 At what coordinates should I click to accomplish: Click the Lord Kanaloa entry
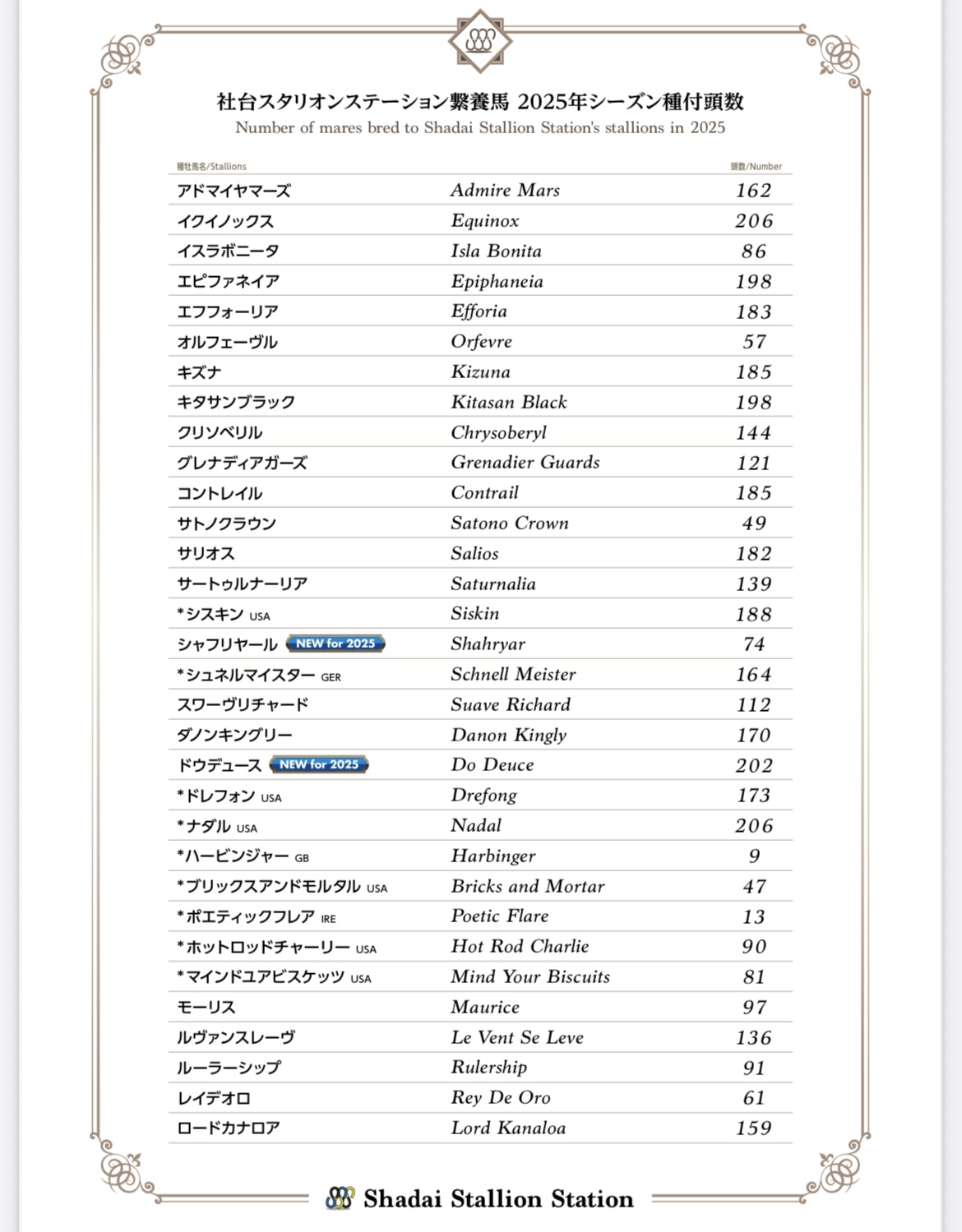click(508, 1128)
